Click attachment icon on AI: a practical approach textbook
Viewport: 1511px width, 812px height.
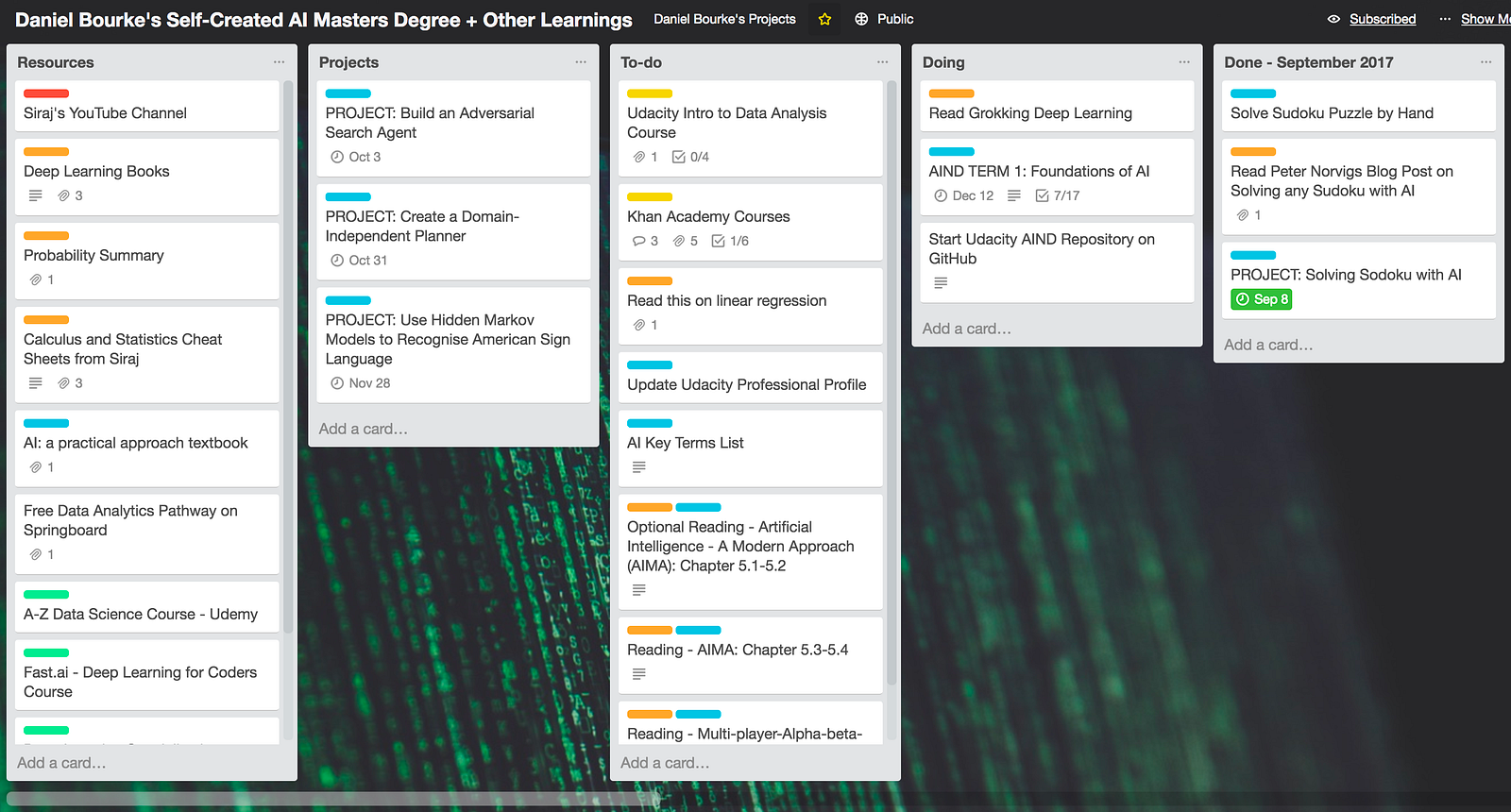(36, 467)
